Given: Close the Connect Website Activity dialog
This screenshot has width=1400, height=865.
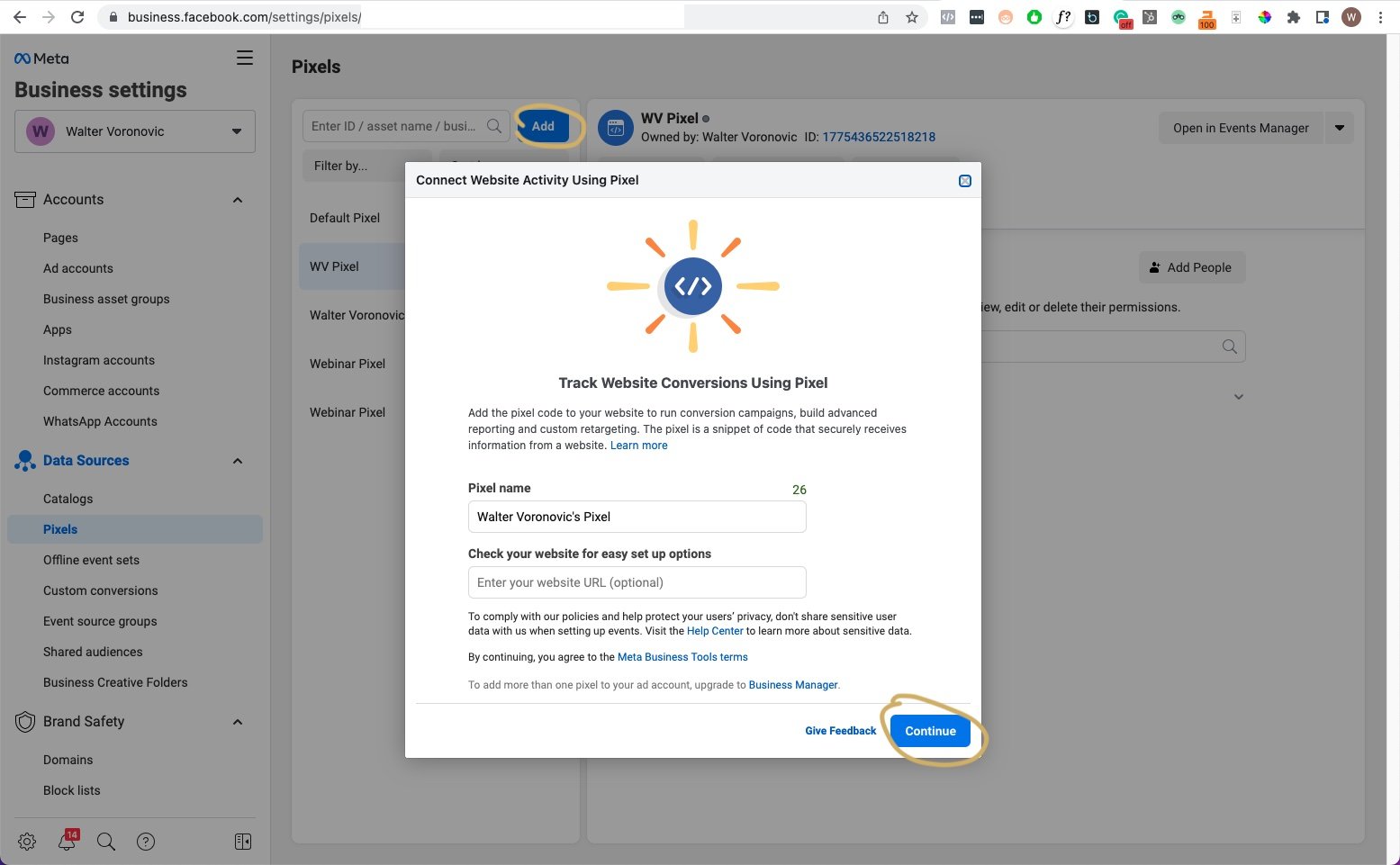Looking at the screenshot, I should (x=964, y=181).
